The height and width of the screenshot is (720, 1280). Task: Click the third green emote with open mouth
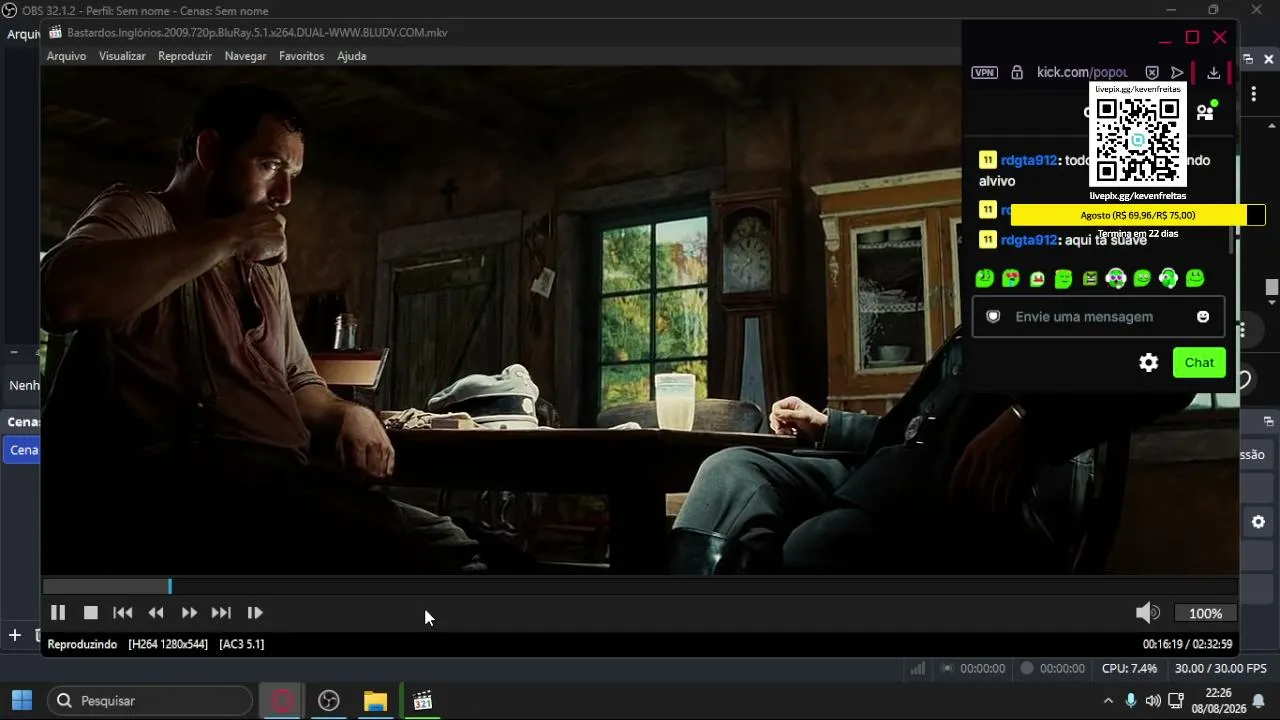pyautogui.click(x=1037, y=278)
